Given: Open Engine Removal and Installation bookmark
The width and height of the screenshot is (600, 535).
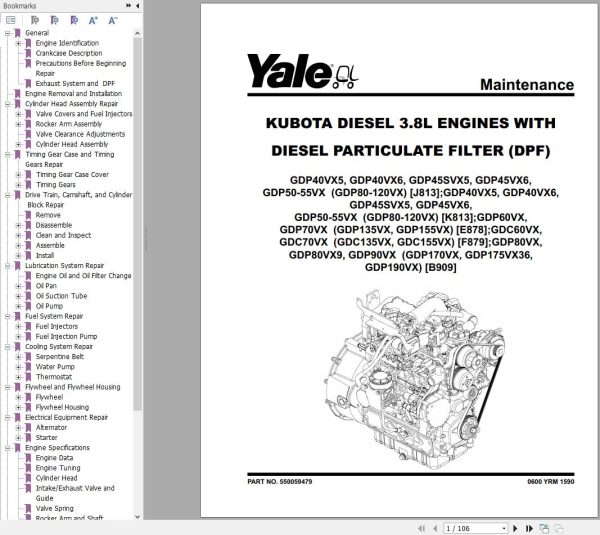Looking at the screenshot, I should (73, 93).
